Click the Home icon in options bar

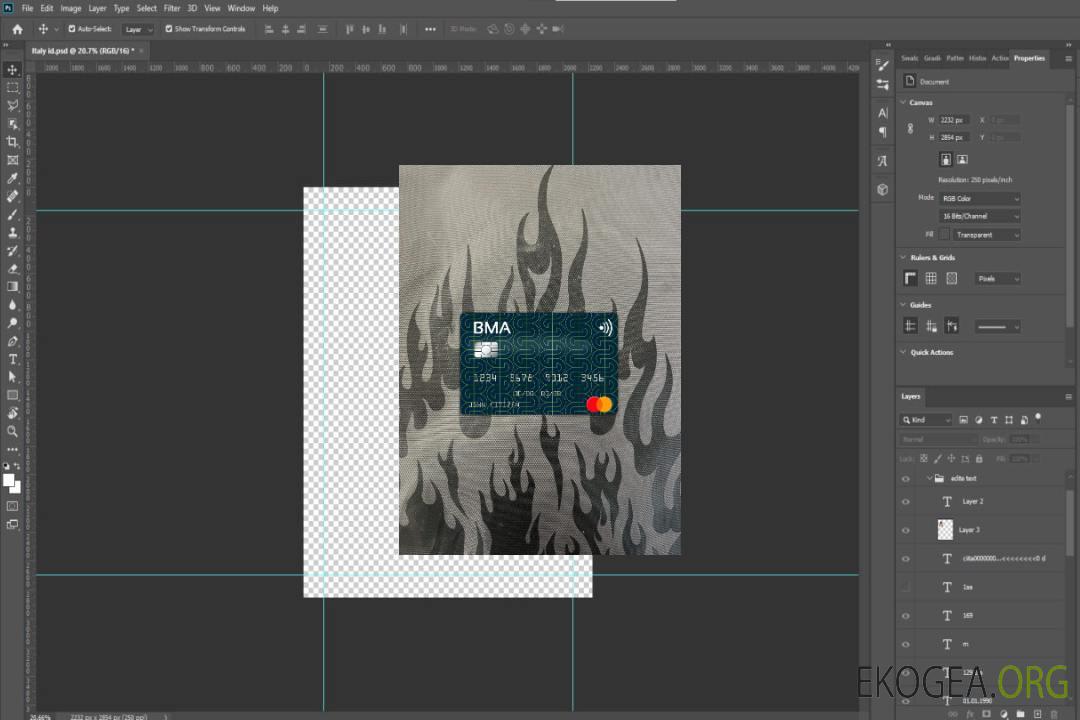click(17, 29)
